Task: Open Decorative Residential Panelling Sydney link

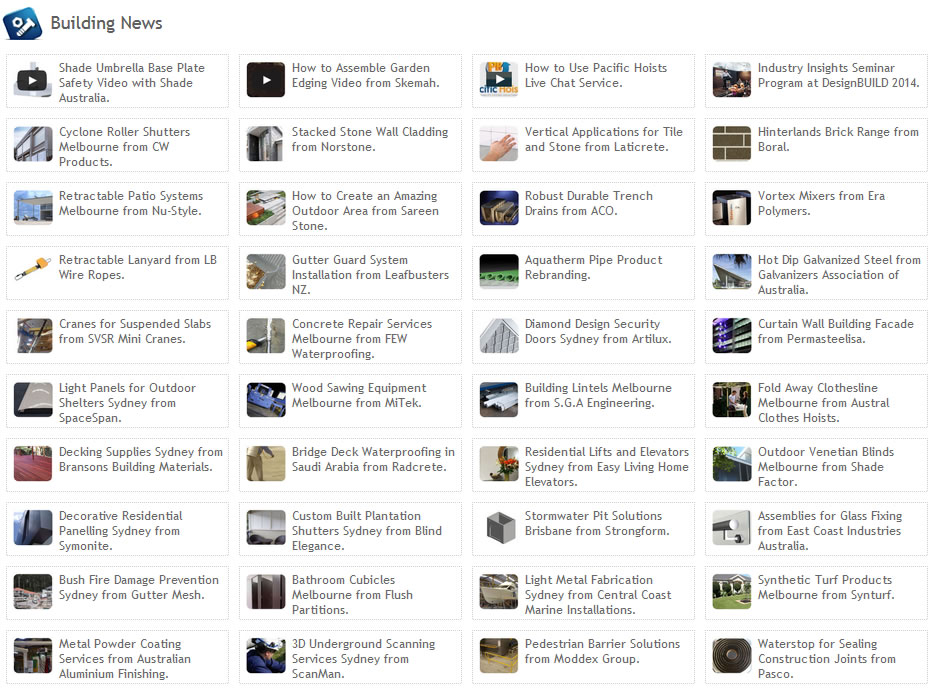Action: pyautogui.click(x=121, y=531)
